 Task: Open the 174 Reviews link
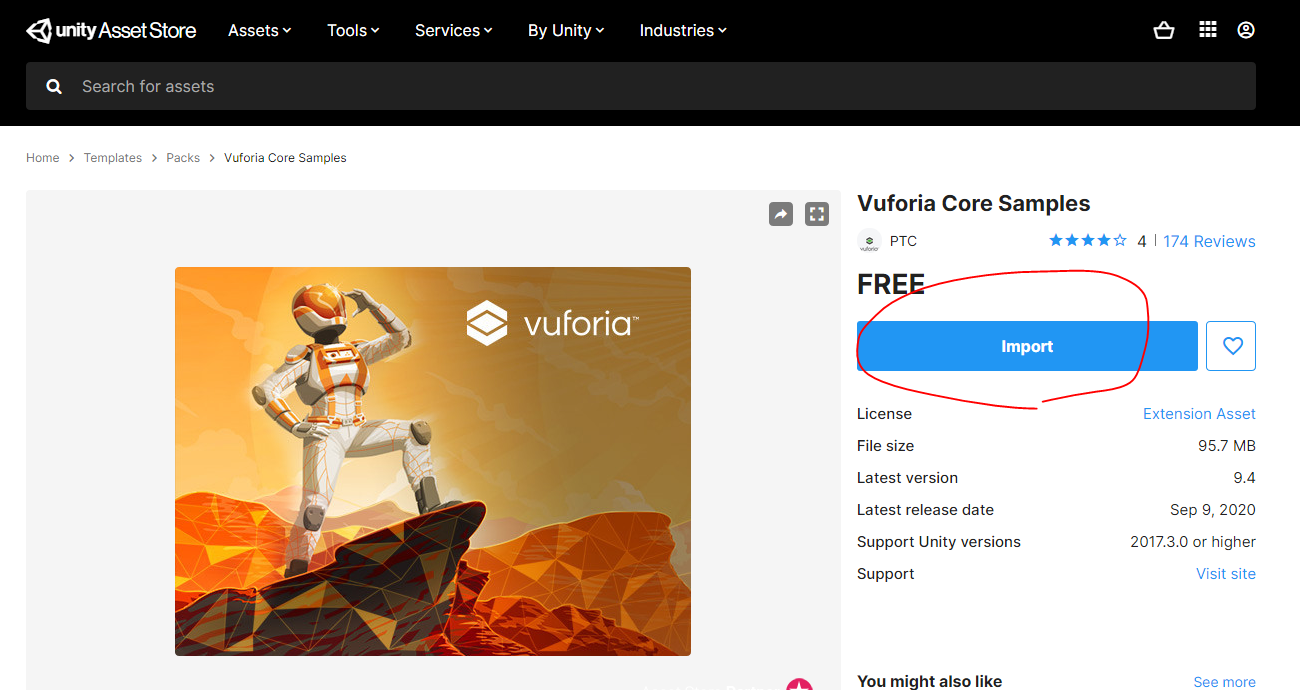pyautogui.click(x=1209, y=241)
